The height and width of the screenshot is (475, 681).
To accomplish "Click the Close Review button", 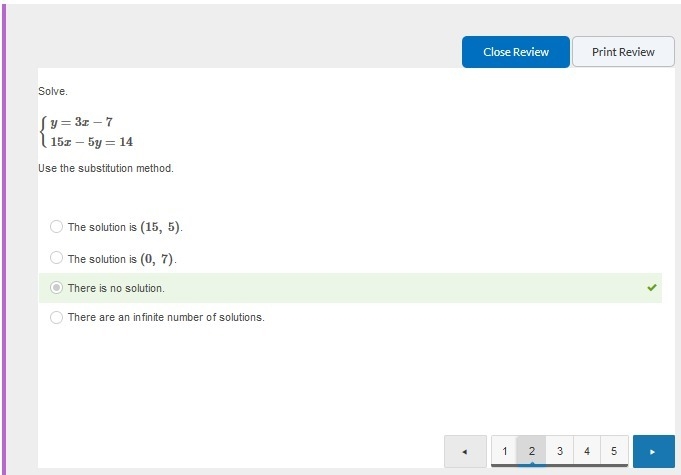I will [x=516, y=52].
